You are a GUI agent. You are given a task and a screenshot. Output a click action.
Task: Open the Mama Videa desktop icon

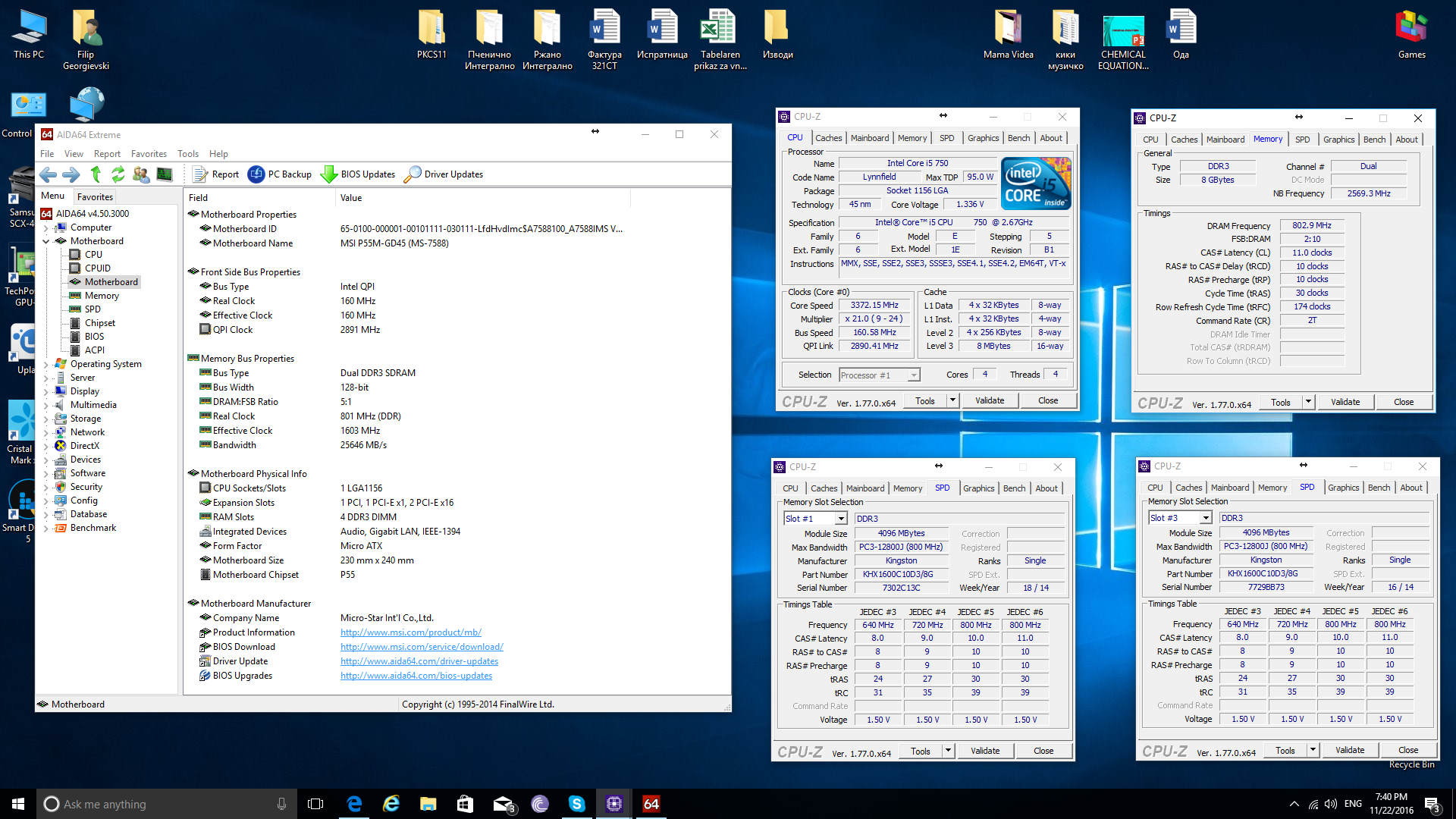point(1008,34)
